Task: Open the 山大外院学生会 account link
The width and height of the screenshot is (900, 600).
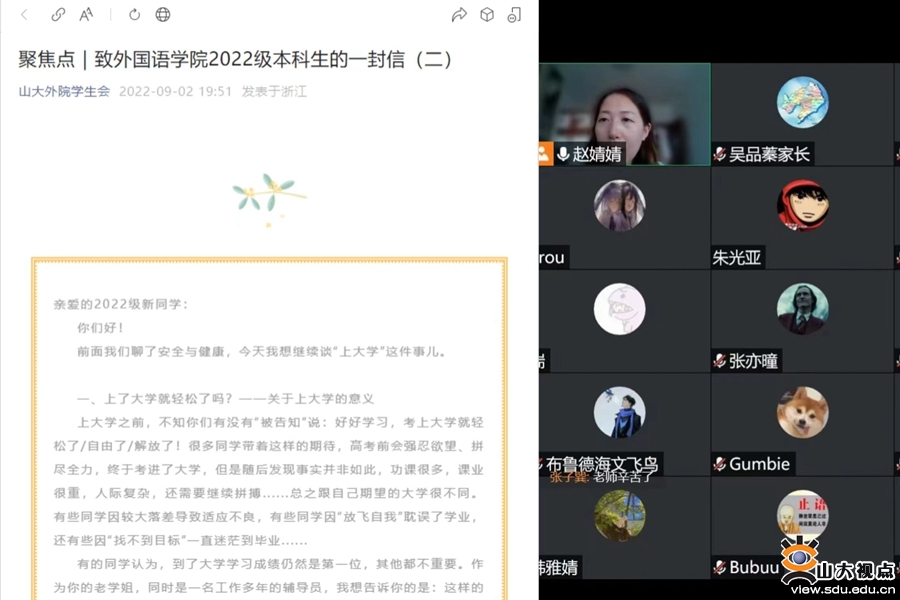Action: [64, 91]
